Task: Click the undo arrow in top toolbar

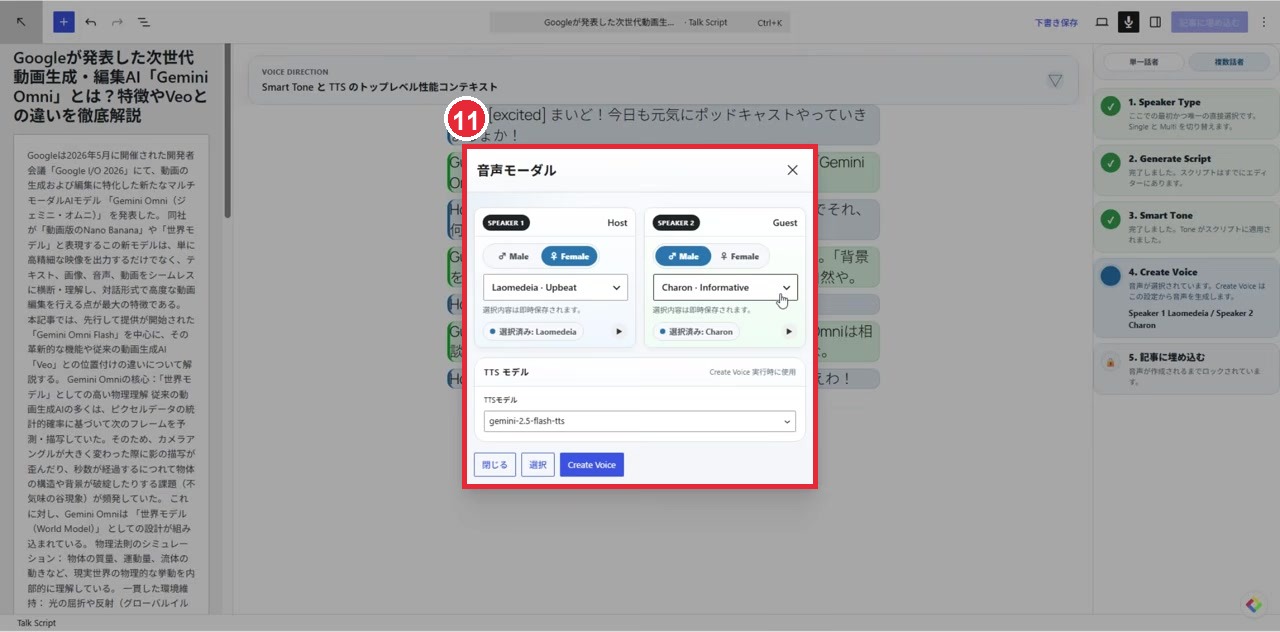Action: [91, 22]
